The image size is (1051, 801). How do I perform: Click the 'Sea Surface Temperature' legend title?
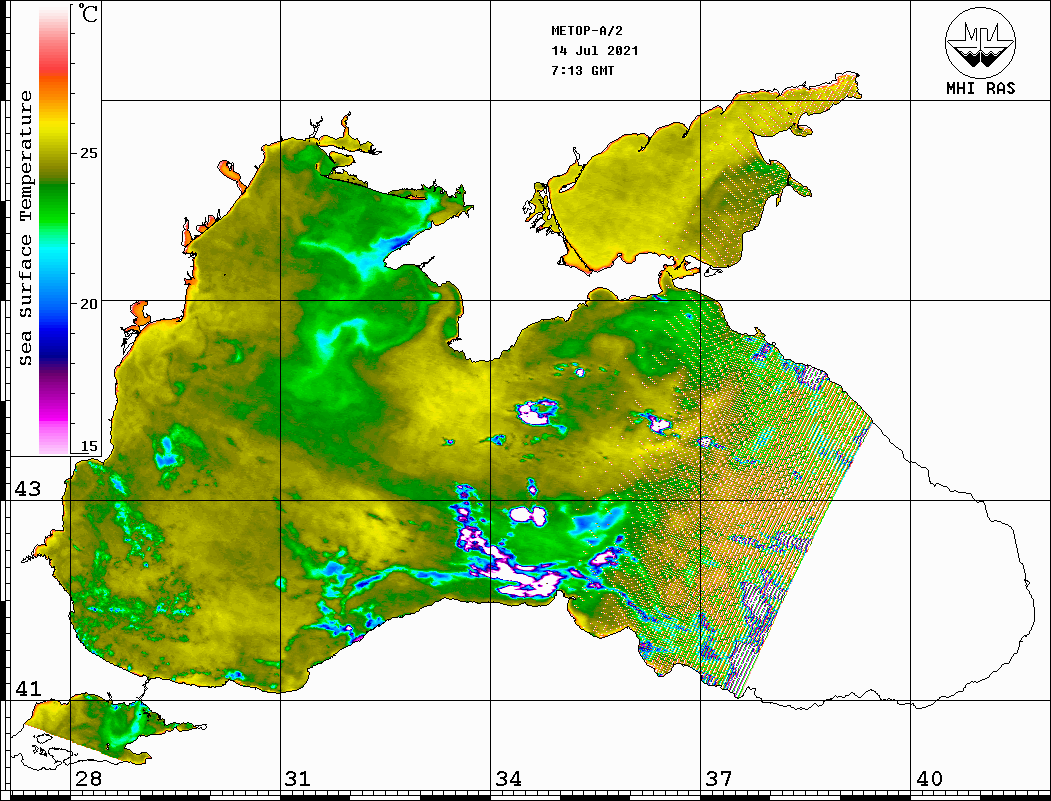(25, 229)
